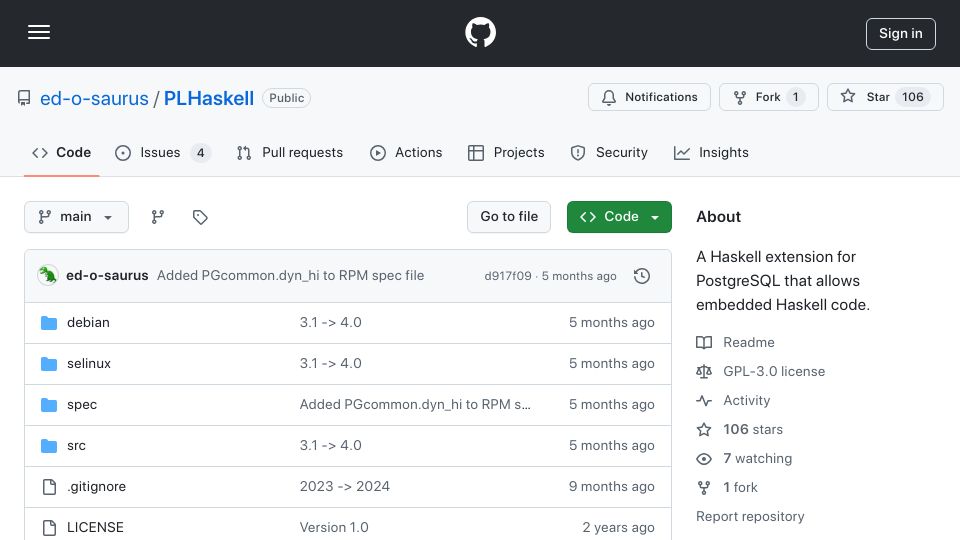
Task: Open the Security tab
Action: pyautogui.click(x=609, y=152)
